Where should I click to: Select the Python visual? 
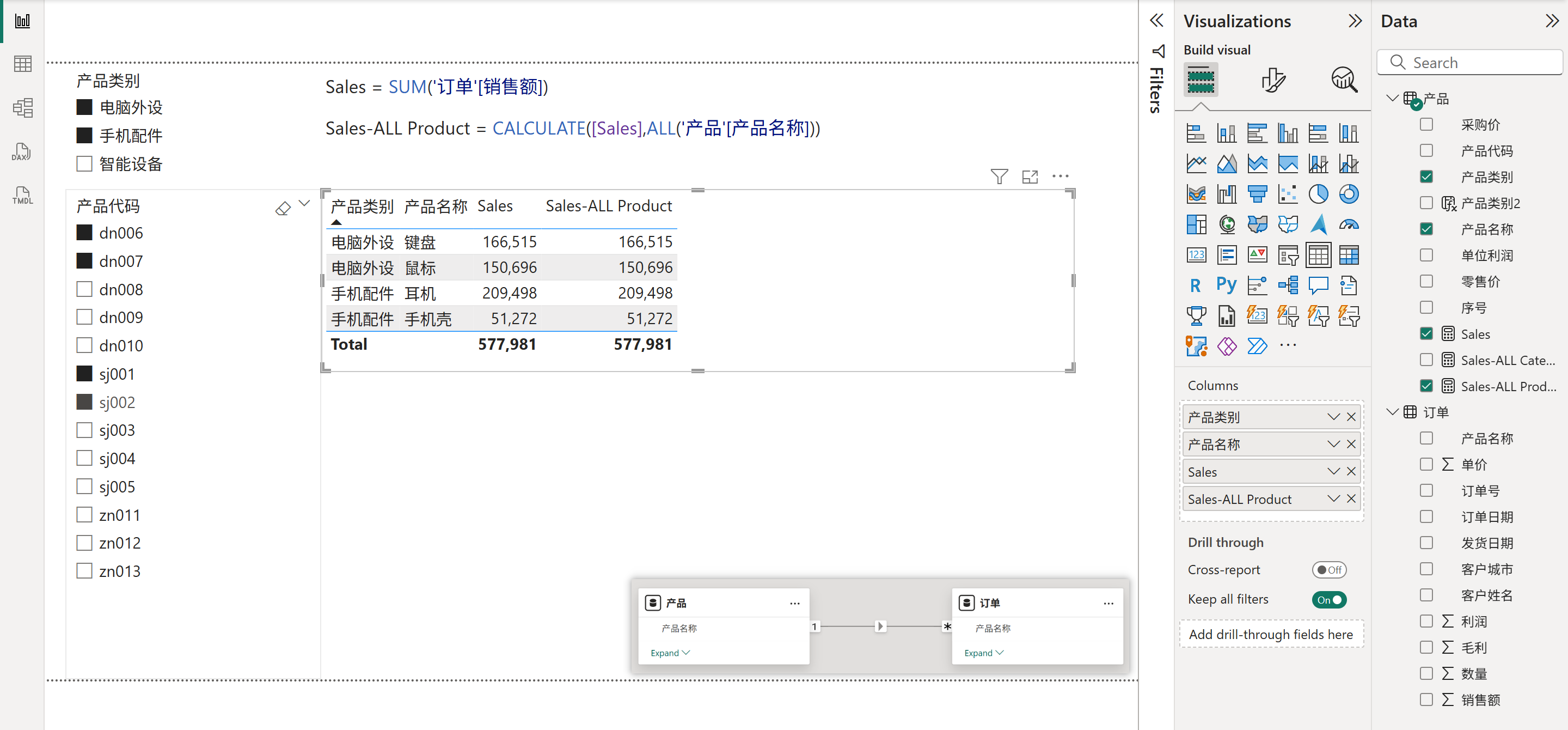tap(1227, 285)
